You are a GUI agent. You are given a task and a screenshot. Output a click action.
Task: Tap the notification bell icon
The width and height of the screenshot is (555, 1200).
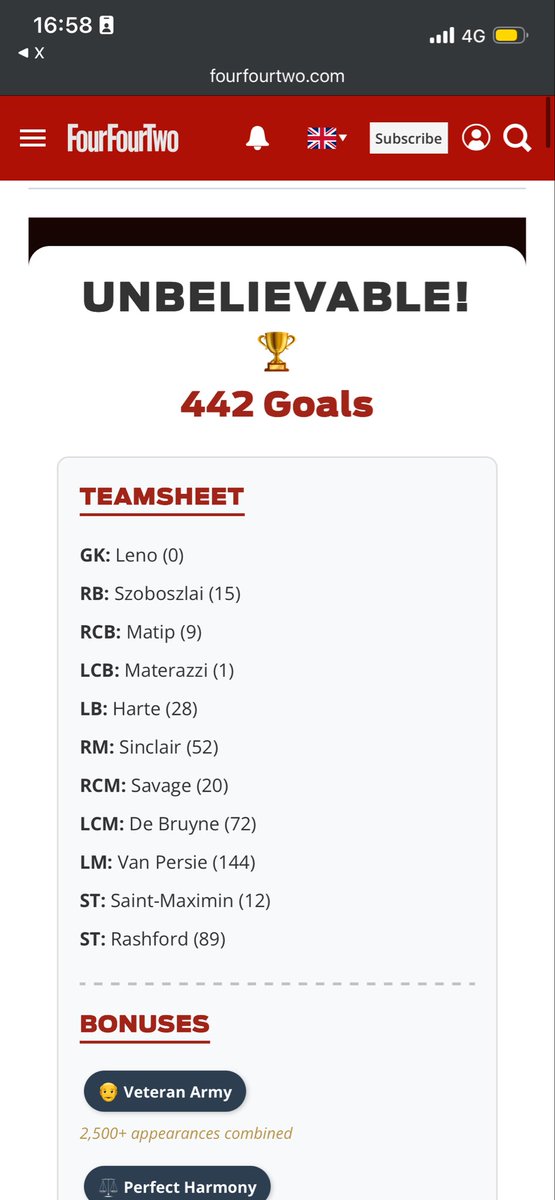tap(257, 139)
